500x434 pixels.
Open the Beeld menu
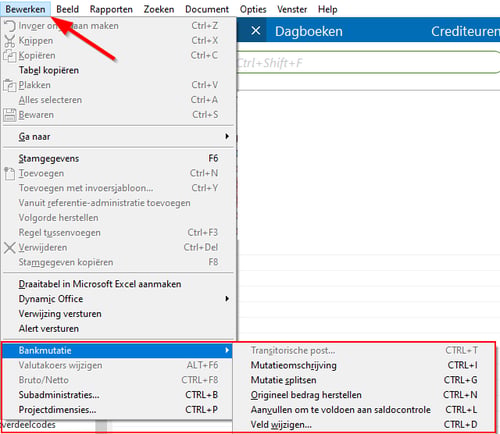[67, 9]
